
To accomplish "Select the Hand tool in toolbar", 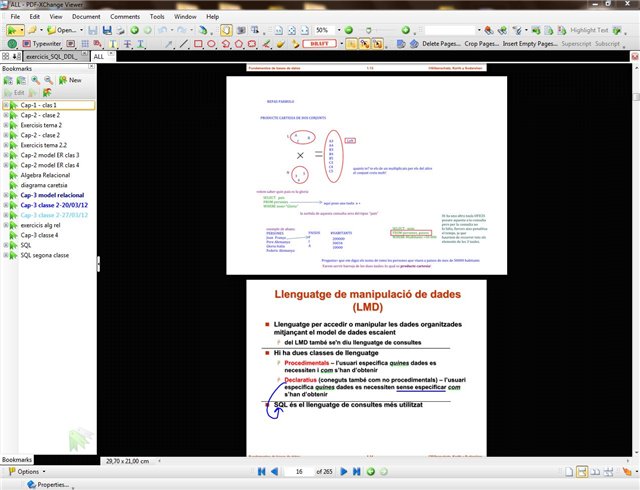I will (x=227, y=30).
